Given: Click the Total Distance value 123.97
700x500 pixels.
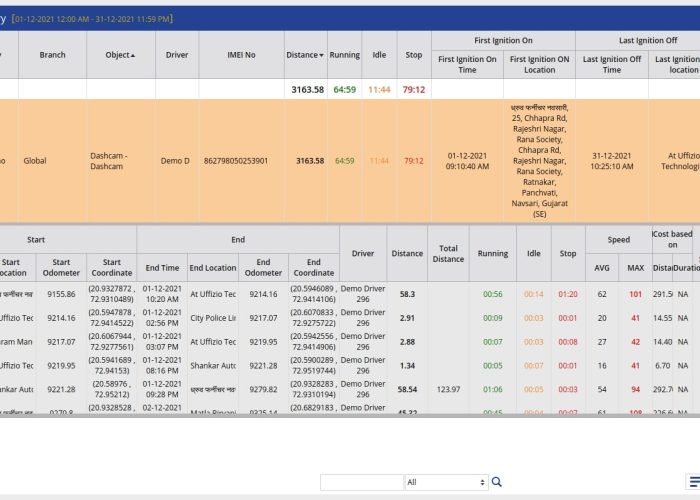Looking at the screenshot, I should (x=448, y=389).
